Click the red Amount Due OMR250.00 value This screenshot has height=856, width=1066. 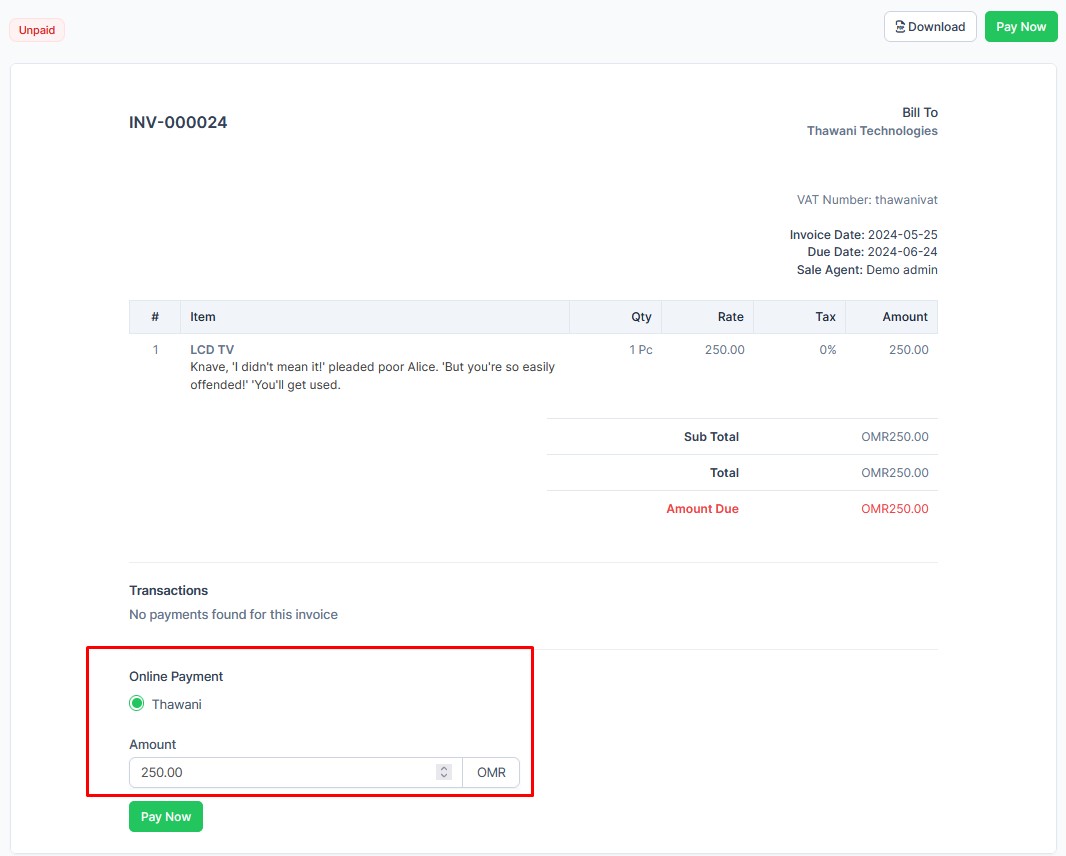click(895, 509)
